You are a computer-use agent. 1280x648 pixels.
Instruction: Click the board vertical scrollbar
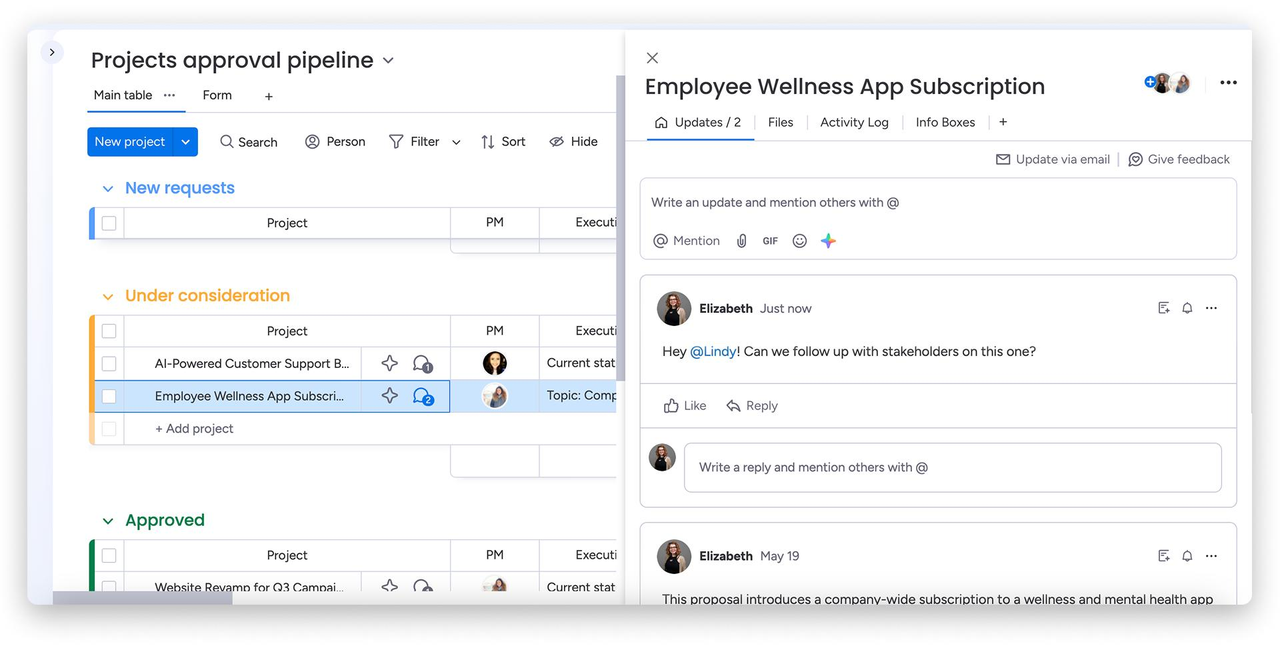tap(621, 228)
